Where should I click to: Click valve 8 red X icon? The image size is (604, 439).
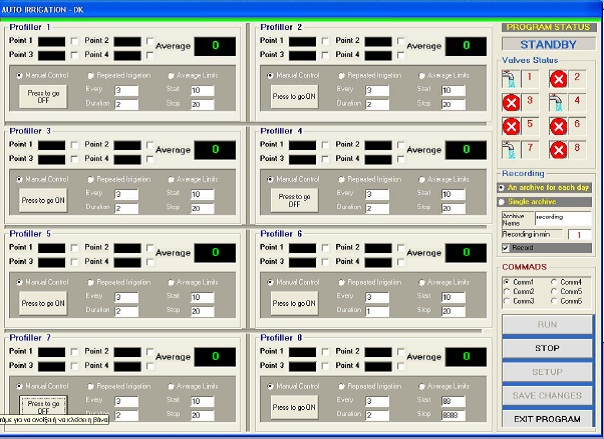[558, 149]
